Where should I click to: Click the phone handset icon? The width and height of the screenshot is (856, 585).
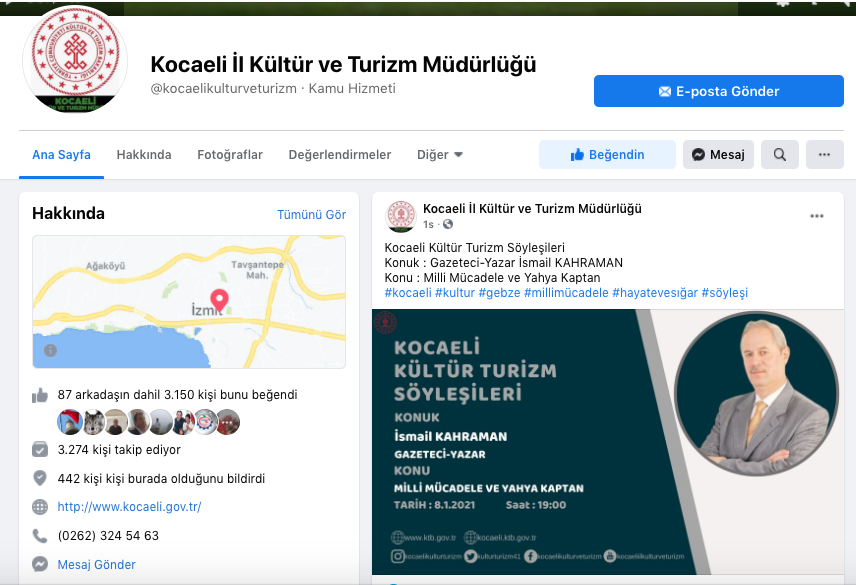pyautogui.click(x=40, y=536)
